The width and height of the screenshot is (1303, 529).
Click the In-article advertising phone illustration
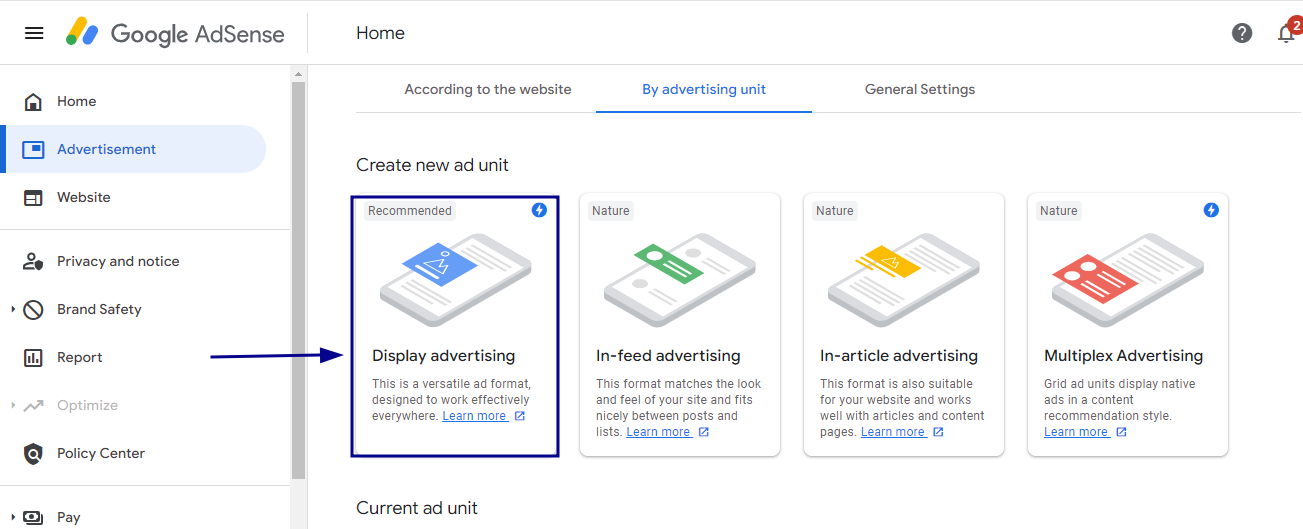(x=903, y=280)
